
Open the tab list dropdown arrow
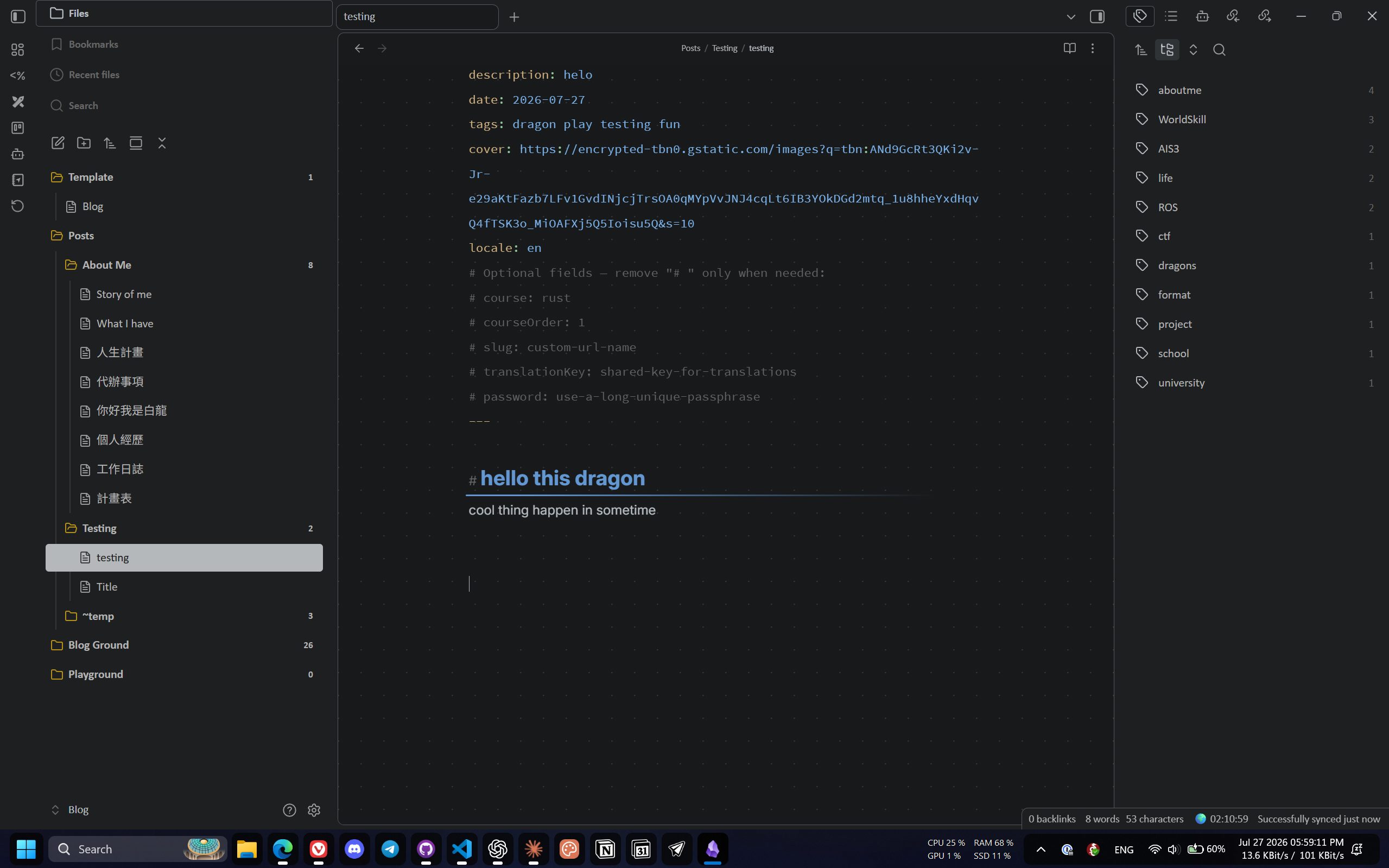pos(1070,17)
